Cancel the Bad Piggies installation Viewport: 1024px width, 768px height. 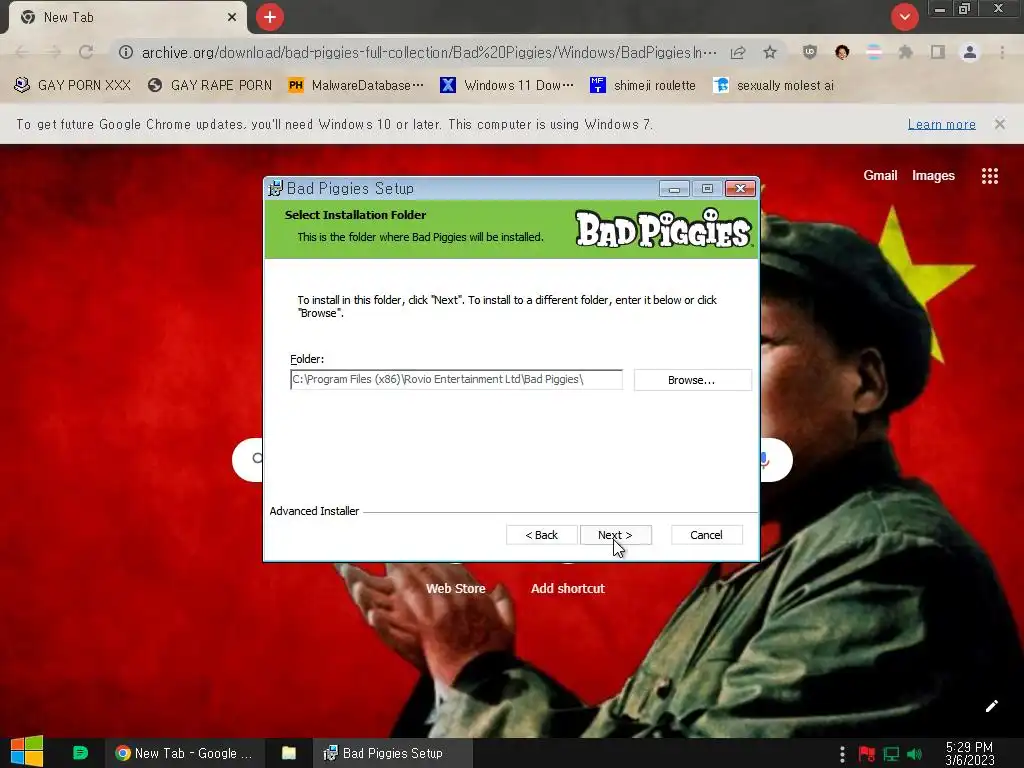coord(706,535)
